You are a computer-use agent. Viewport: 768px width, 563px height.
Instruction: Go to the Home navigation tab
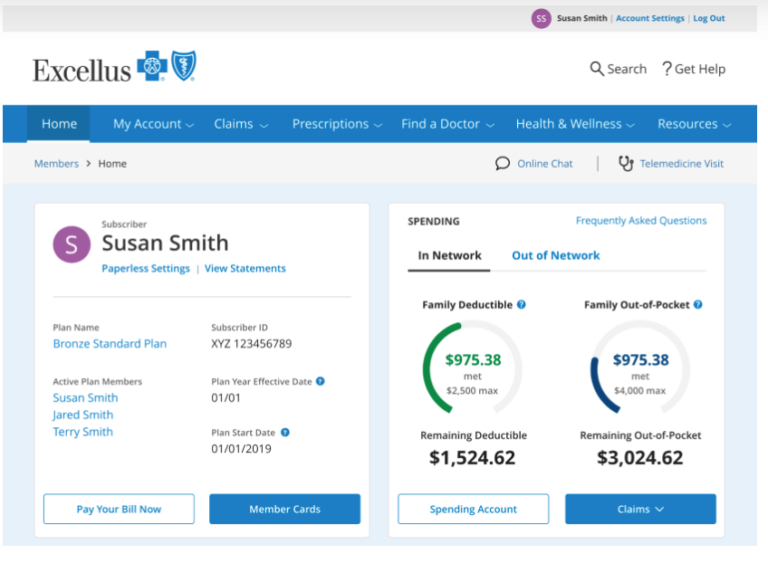[x=59, y=124]
